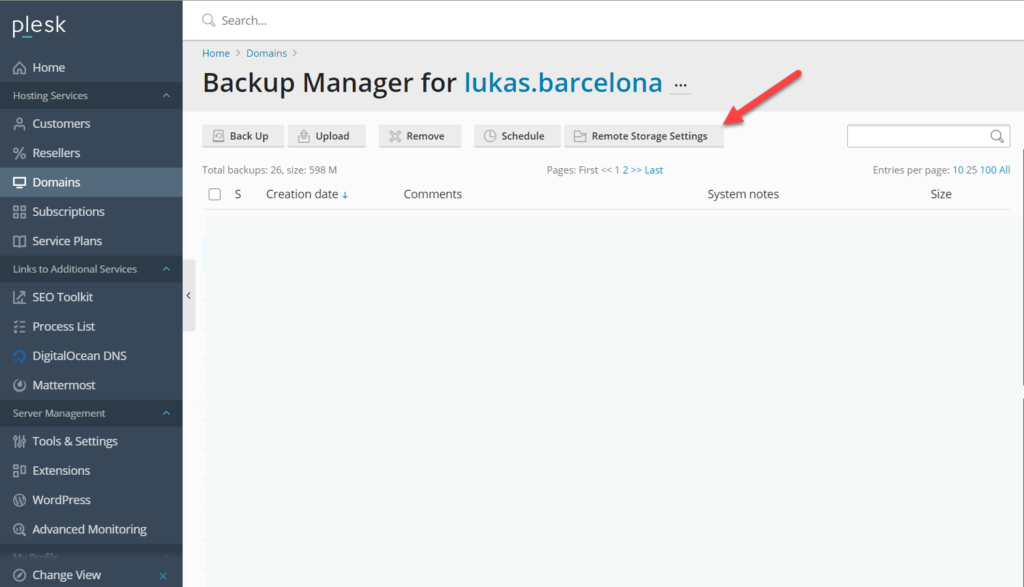
Task: Click the Back Up button icon
Action: tap(219, 136)
